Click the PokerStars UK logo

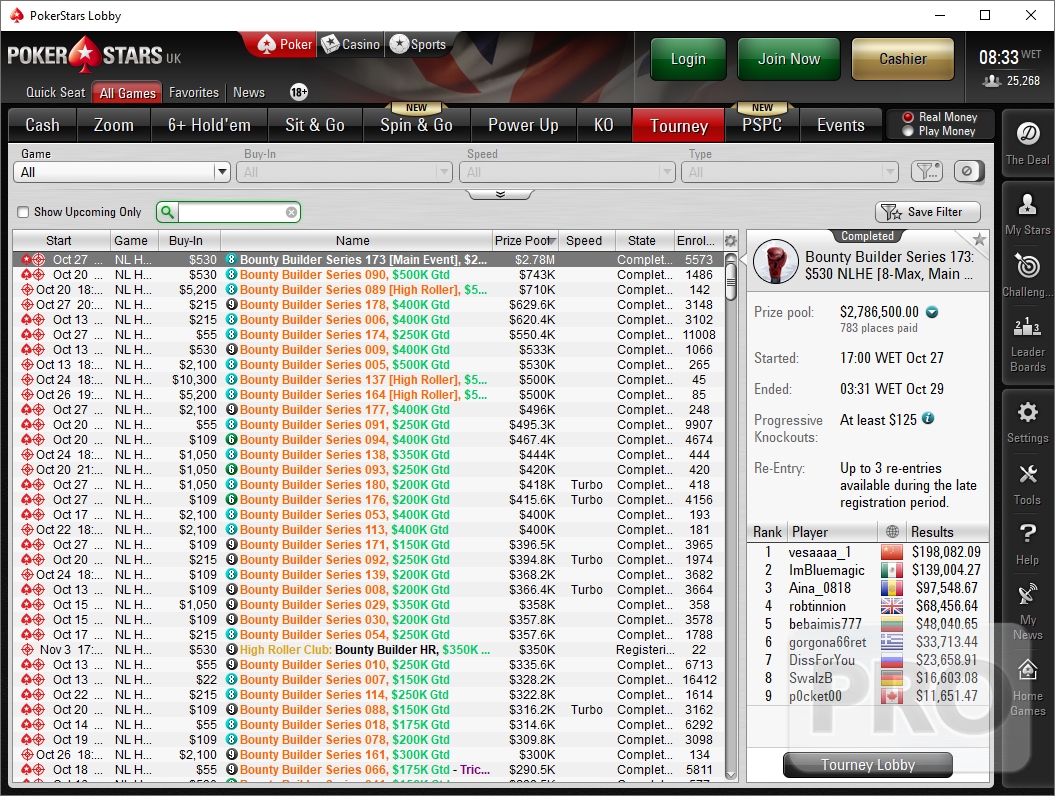click(94, 56)
